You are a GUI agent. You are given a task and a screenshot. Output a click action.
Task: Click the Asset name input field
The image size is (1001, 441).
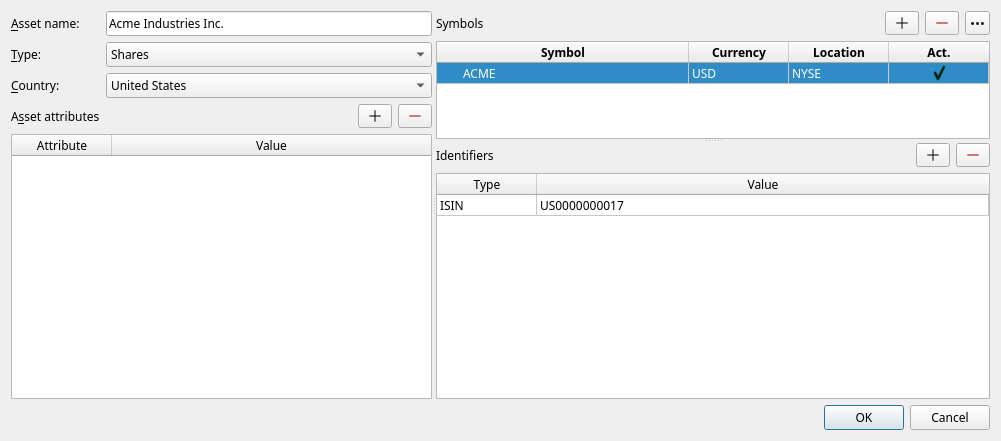[x=269, y=24]
